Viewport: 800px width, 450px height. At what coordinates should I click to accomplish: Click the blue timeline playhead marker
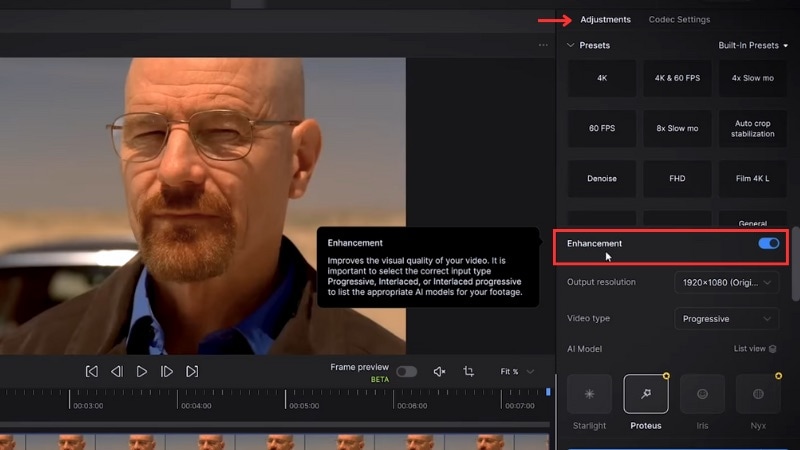[548, 392]
